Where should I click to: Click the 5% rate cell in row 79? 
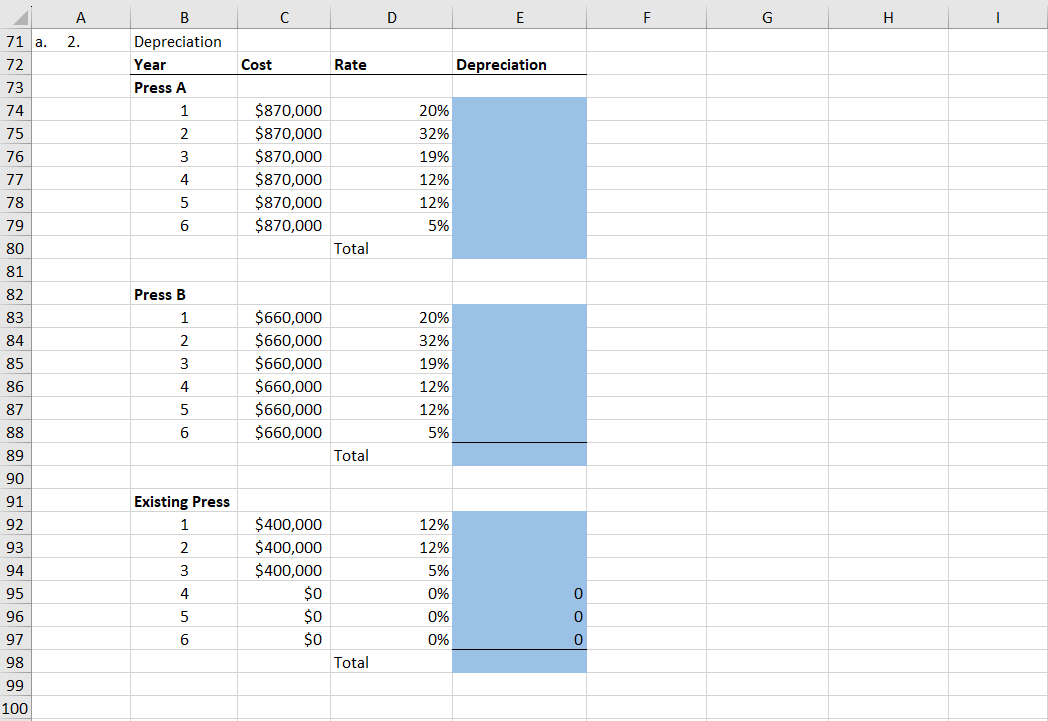point(392,225)
